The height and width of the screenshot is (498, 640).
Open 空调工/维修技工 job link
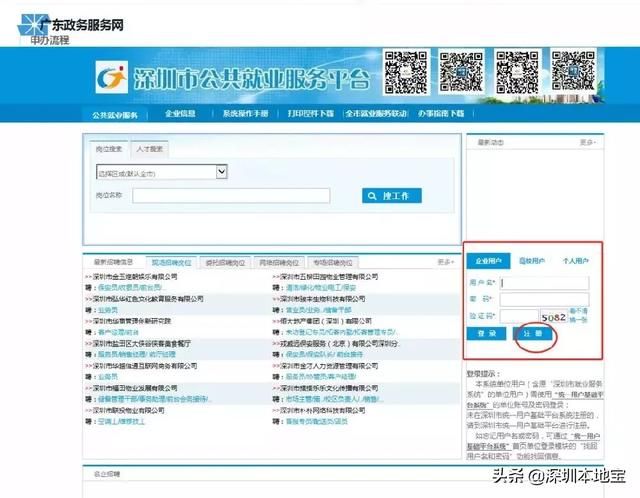point(121,421)
